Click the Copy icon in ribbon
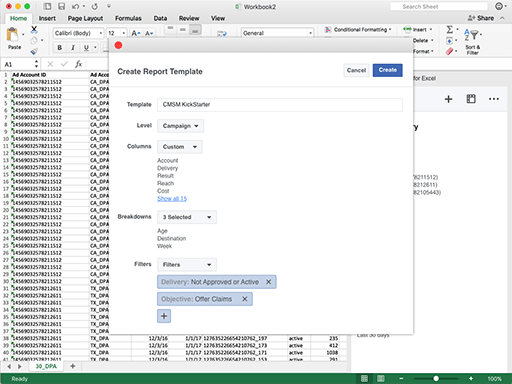 tap(34, 41)
